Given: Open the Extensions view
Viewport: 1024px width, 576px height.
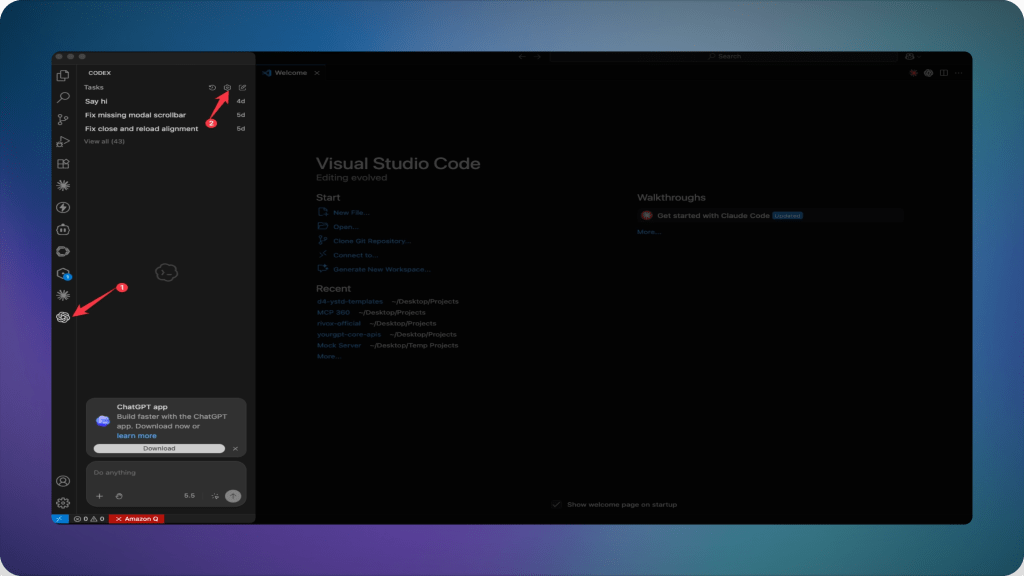Looking at the screenshot, I should click(x=63, y=164).
